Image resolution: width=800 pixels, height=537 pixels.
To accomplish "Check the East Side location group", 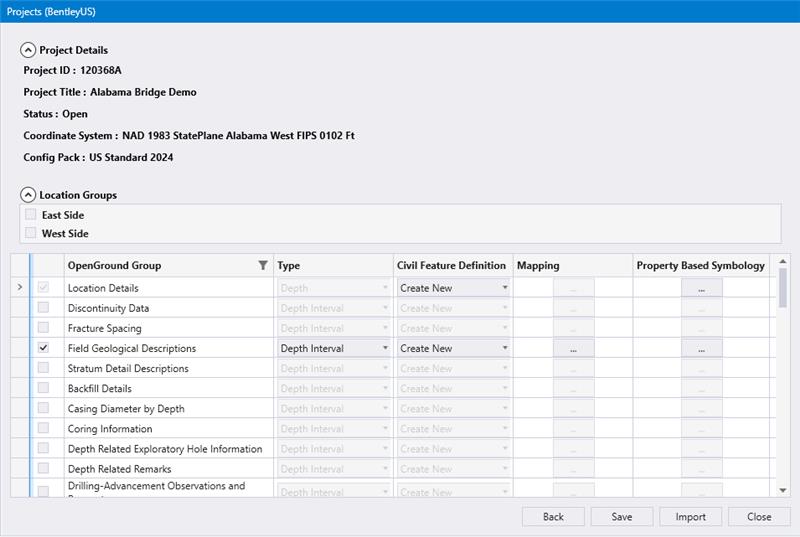I will point(31,214).
